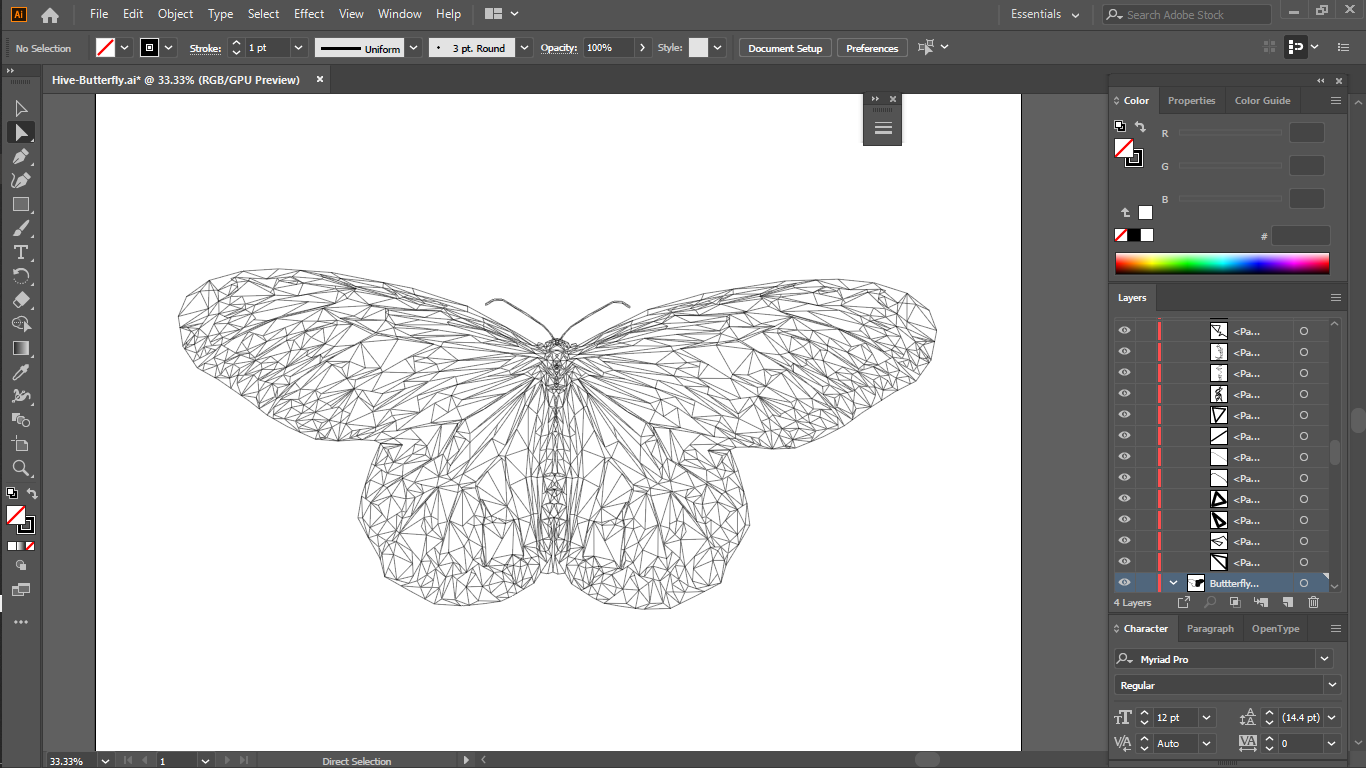Image resolution: width=1366 pixels, height=768 pixels.
Task: Swap fill and stroke in Color panel
Action: (x=1140, y=127)
